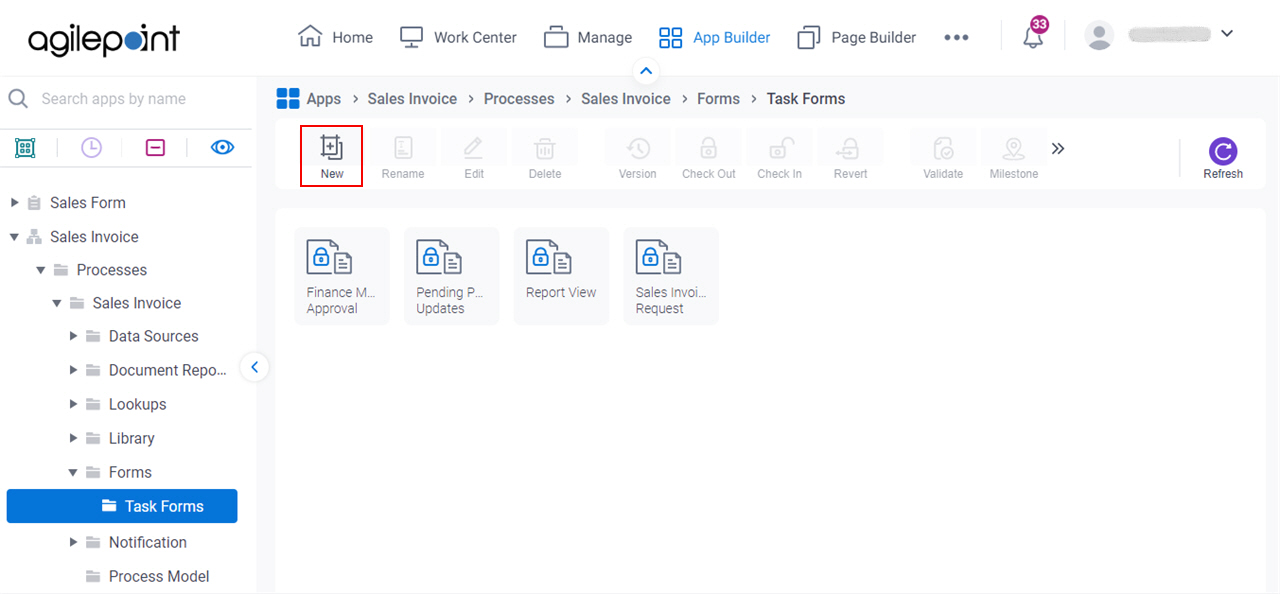Image resolution: width=1280 pixels, height=594 pixels.
Task: Click Forms link in the breadcrumb
Action: click(x=718, y=99)
